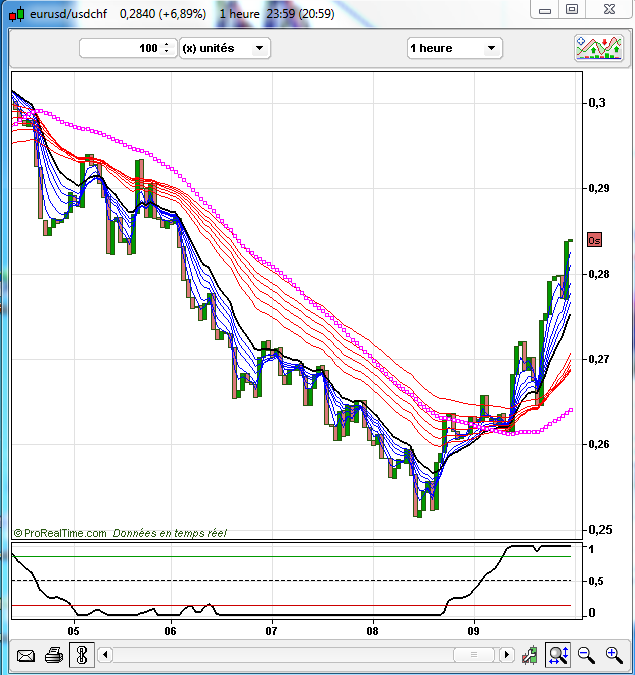The height and width of the screenshot is (675, 635).
Task: Click the envelope (send by email) icon
Action: [26, 656]
